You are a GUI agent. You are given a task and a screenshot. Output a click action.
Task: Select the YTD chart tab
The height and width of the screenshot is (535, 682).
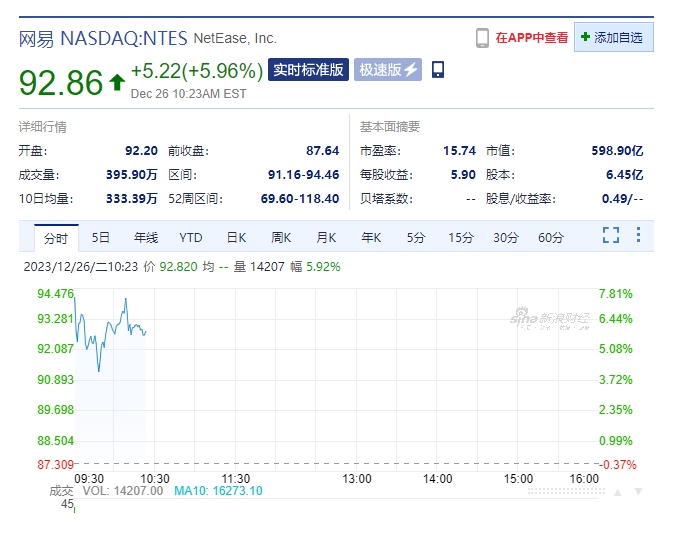coord(191,237)
